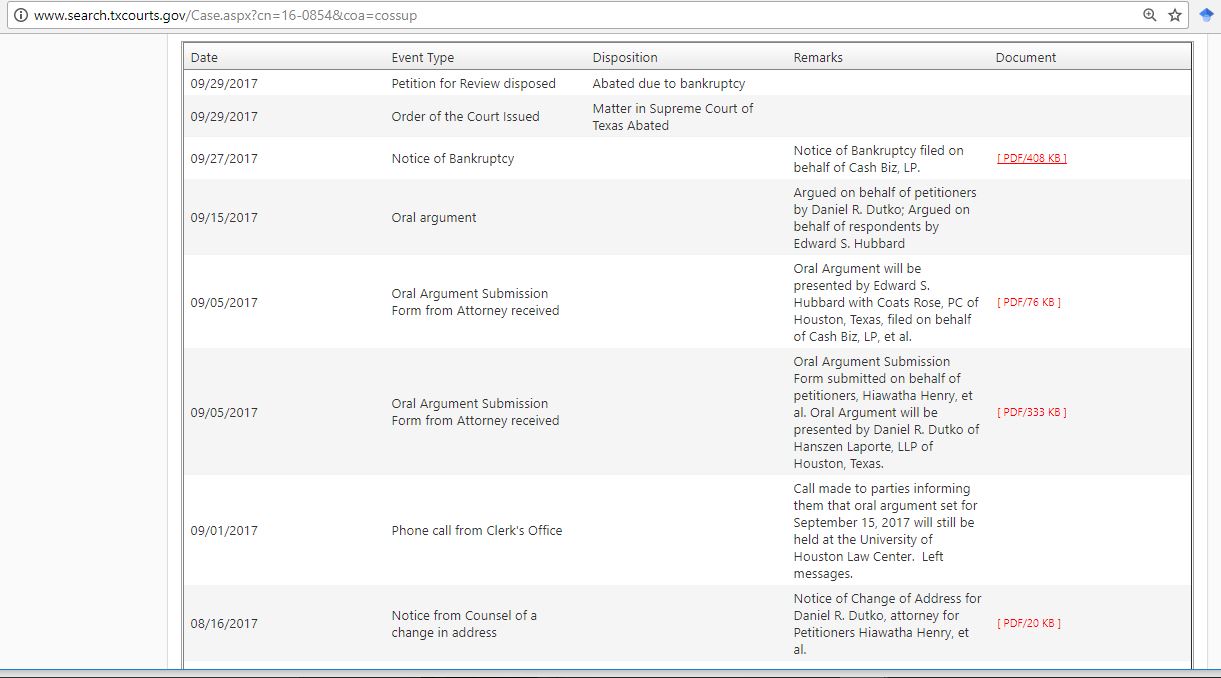Click the Event Type column header

[x=422, y=57]
